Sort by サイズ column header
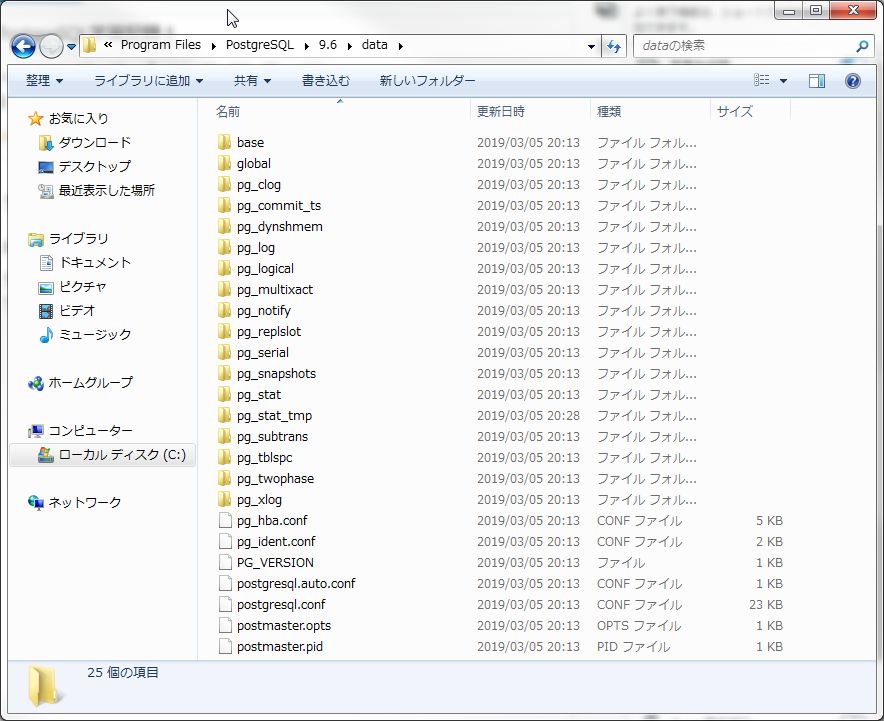Screen dimensions: 884x721 pyautogui.click(x=735, y=112)
